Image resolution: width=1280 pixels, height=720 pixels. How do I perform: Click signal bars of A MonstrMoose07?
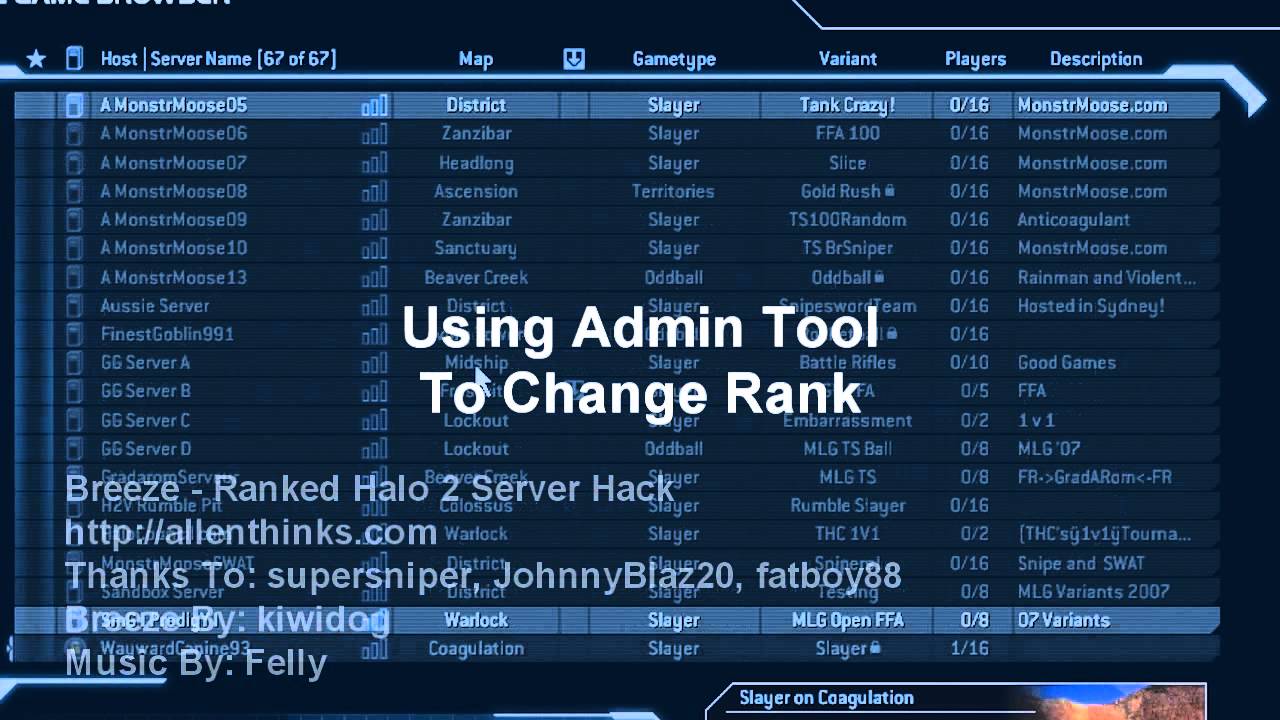tap(374, 163)
